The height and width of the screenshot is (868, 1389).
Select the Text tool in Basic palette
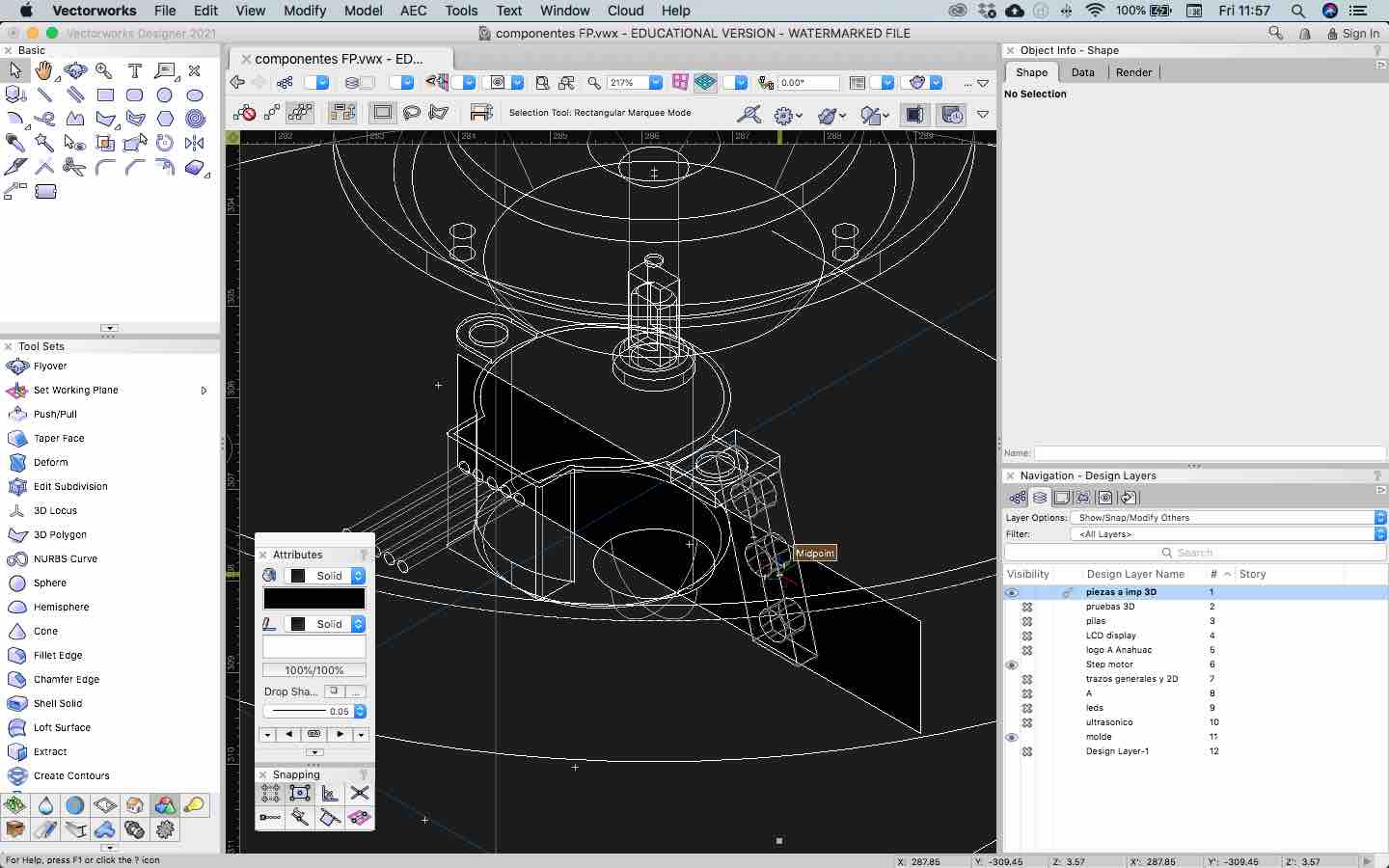click(x=135, y=70)
